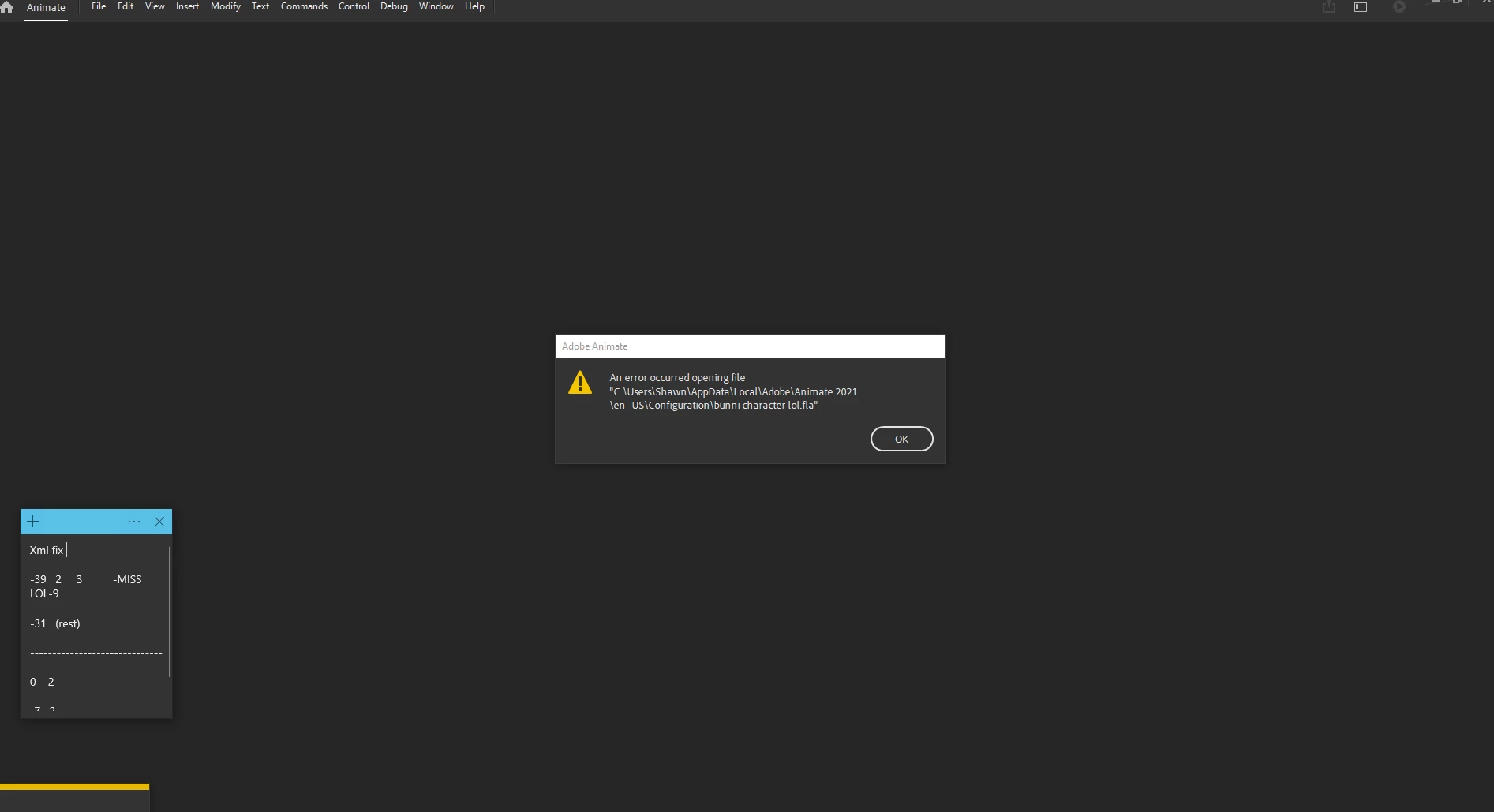
Task: Open the Edit menu
Action: 125,6
